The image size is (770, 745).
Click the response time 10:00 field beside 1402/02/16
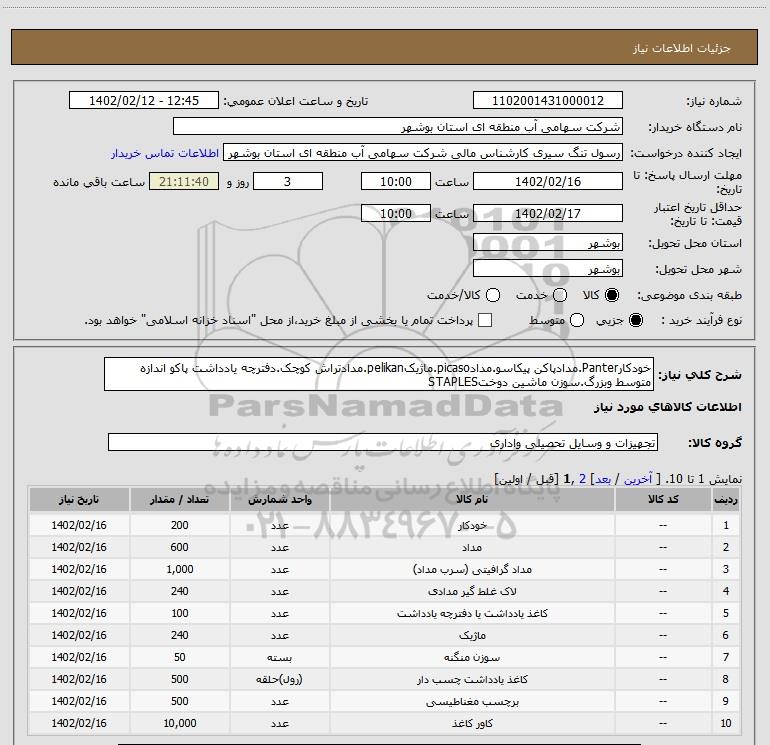[x=396, y=181]
